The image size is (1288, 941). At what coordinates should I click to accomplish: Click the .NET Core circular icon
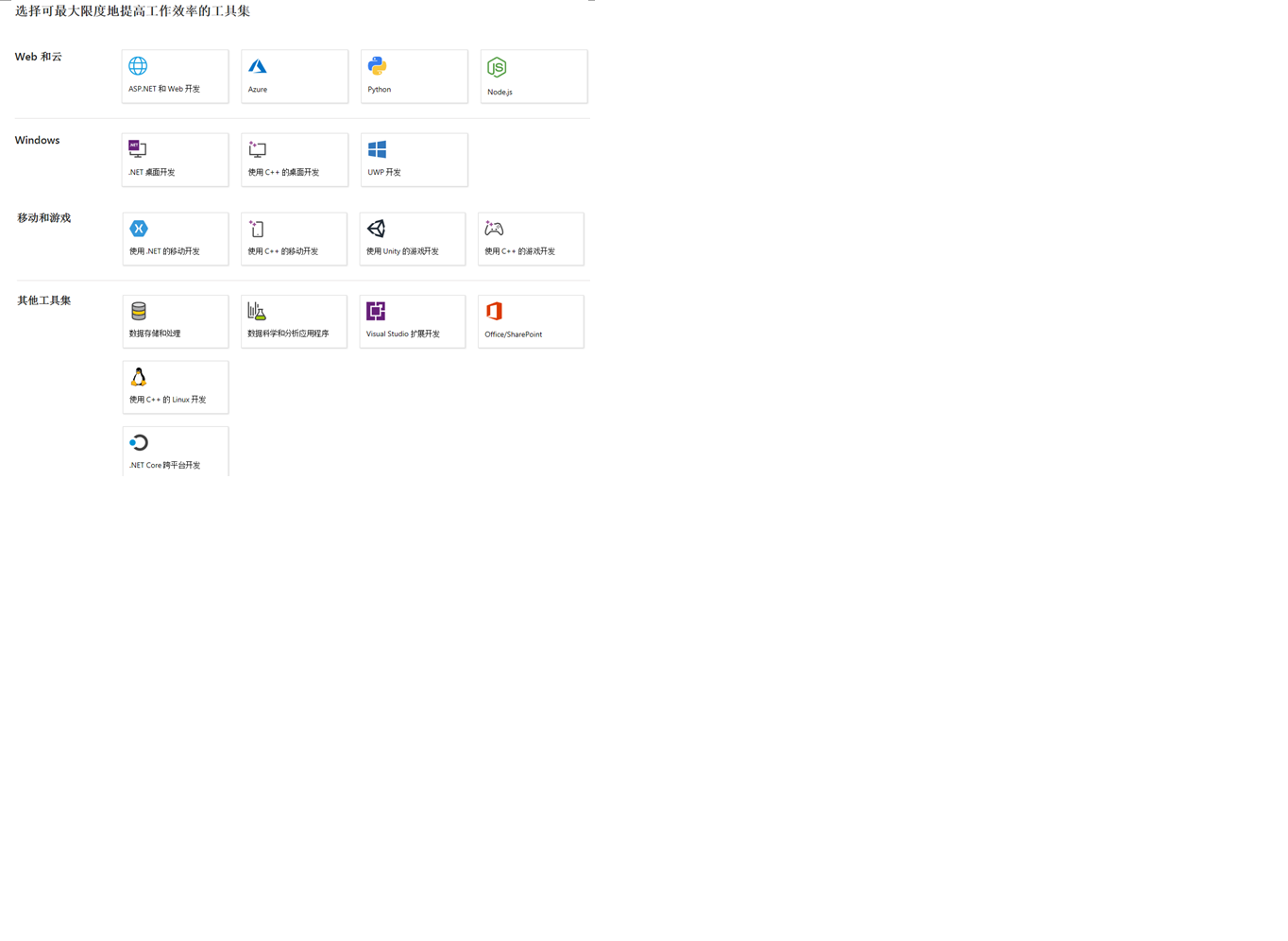[x=139, y=442]
